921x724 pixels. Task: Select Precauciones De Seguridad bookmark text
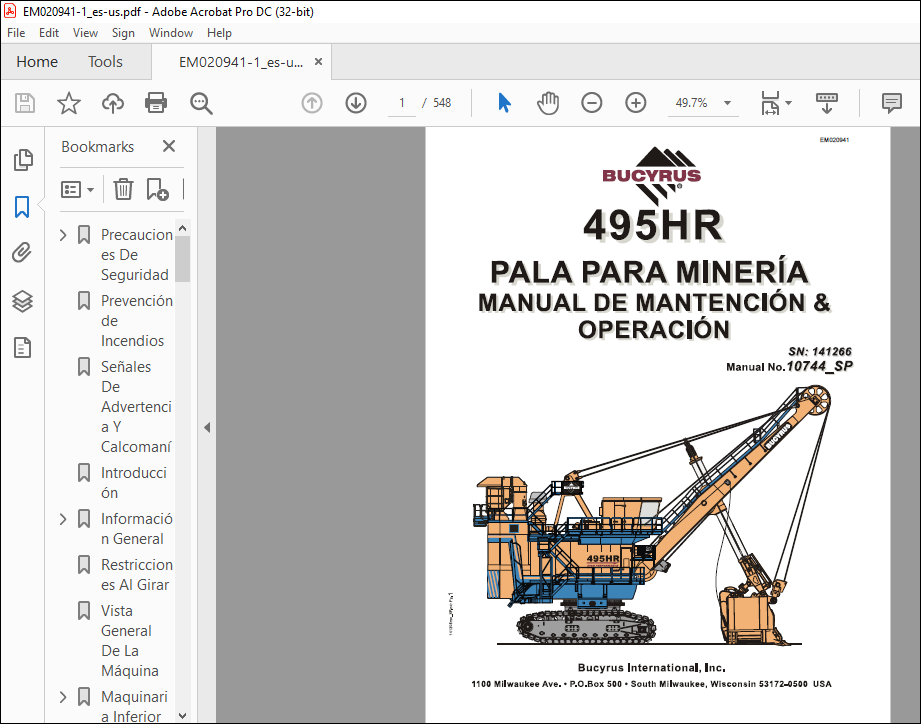coord(136,255)
